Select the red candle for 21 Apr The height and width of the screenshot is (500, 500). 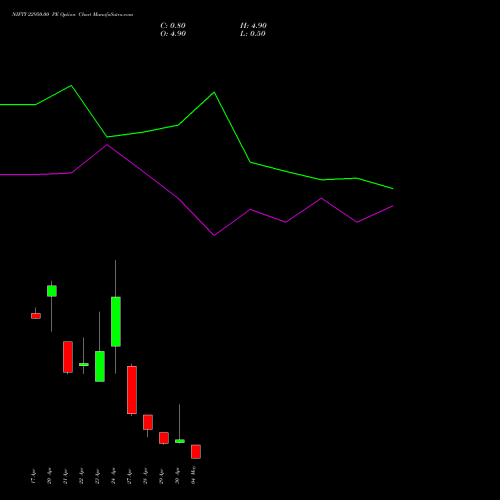tap(68, 357)
